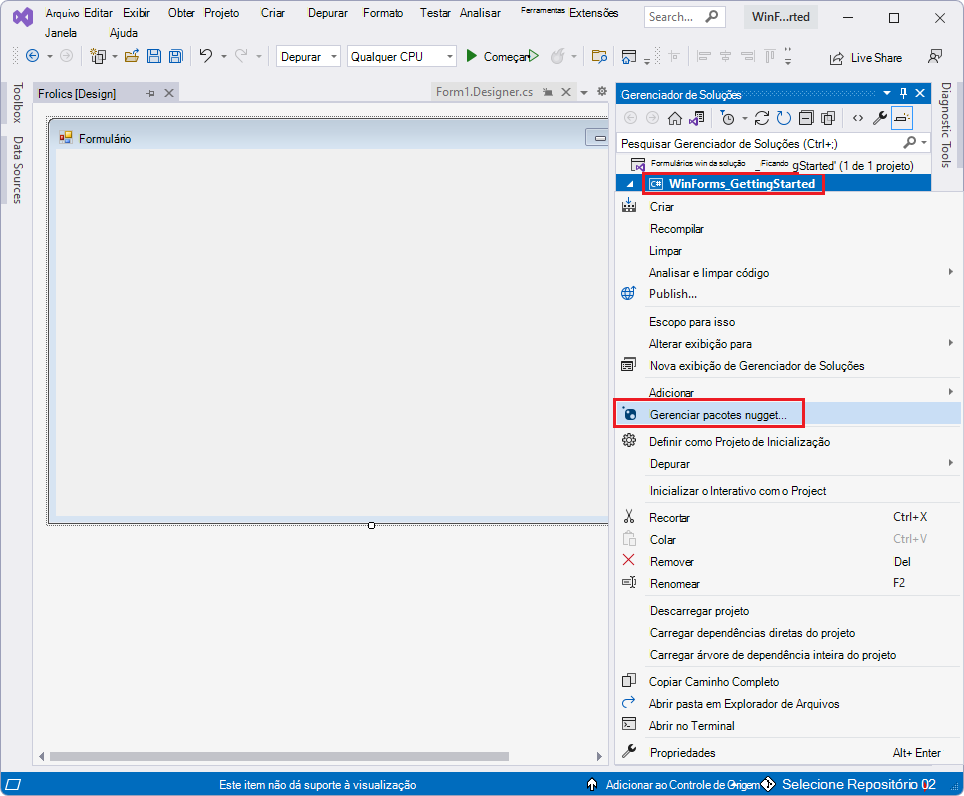Collapse the WinForms_GettingStarted project node
This screenshot has width=964, height=796.
[629, 184]
